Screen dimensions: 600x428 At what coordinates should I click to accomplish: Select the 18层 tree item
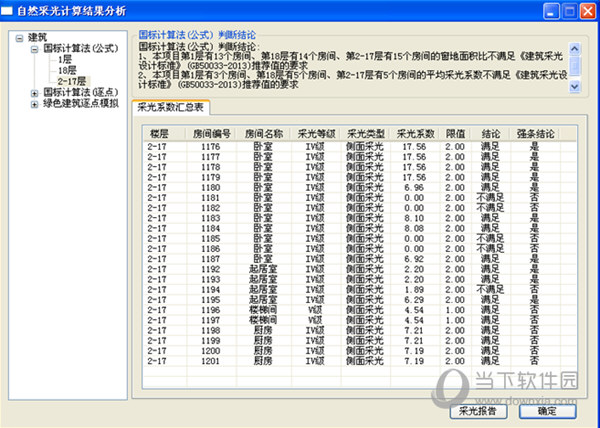(67, 70)
